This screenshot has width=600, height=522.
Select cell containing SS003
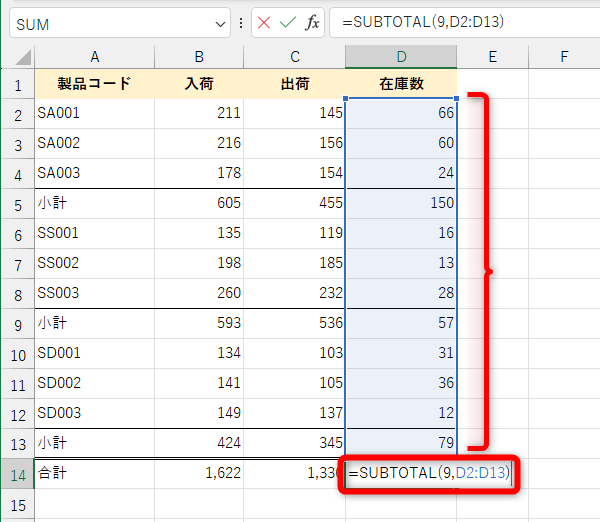coord(95,294)
